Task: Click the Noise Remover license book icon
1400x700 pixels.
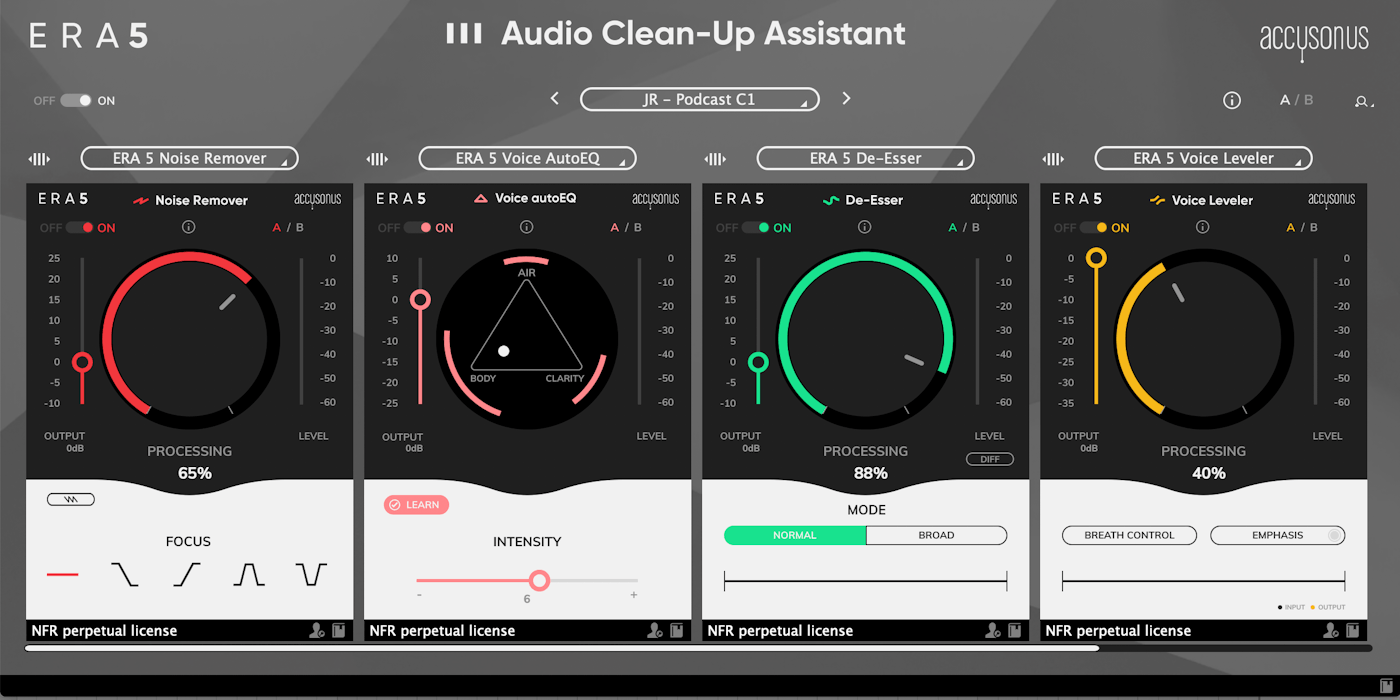Action: pos(339,630)
